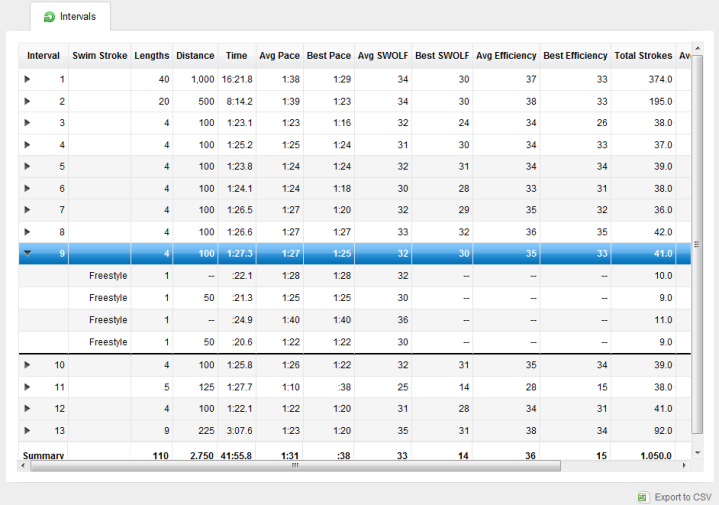Expand interval 13 row
This screenshot has height=505, width=719.
point(27,430)
